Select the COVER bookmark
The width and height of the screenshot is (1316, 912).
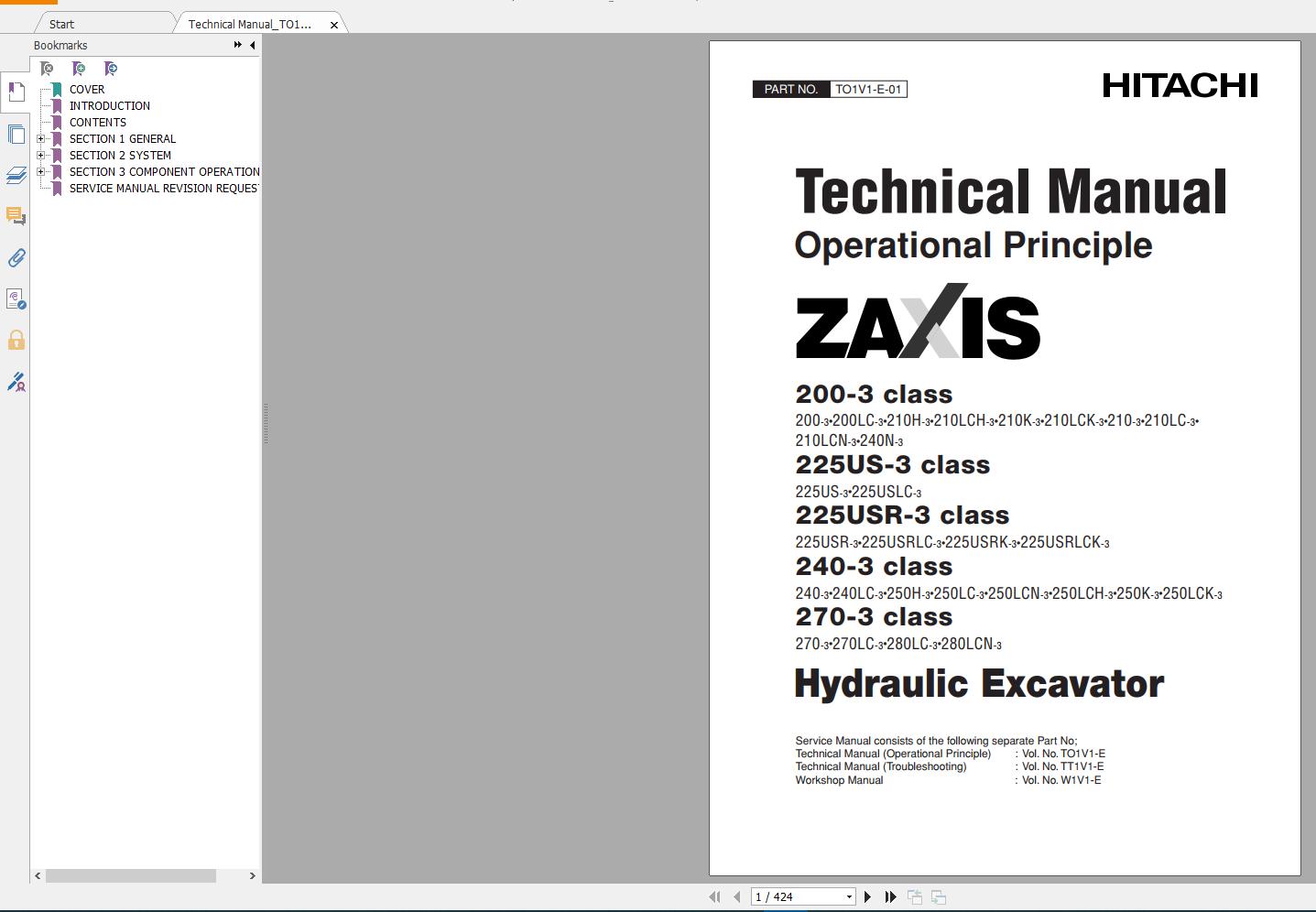pos(87,89)
